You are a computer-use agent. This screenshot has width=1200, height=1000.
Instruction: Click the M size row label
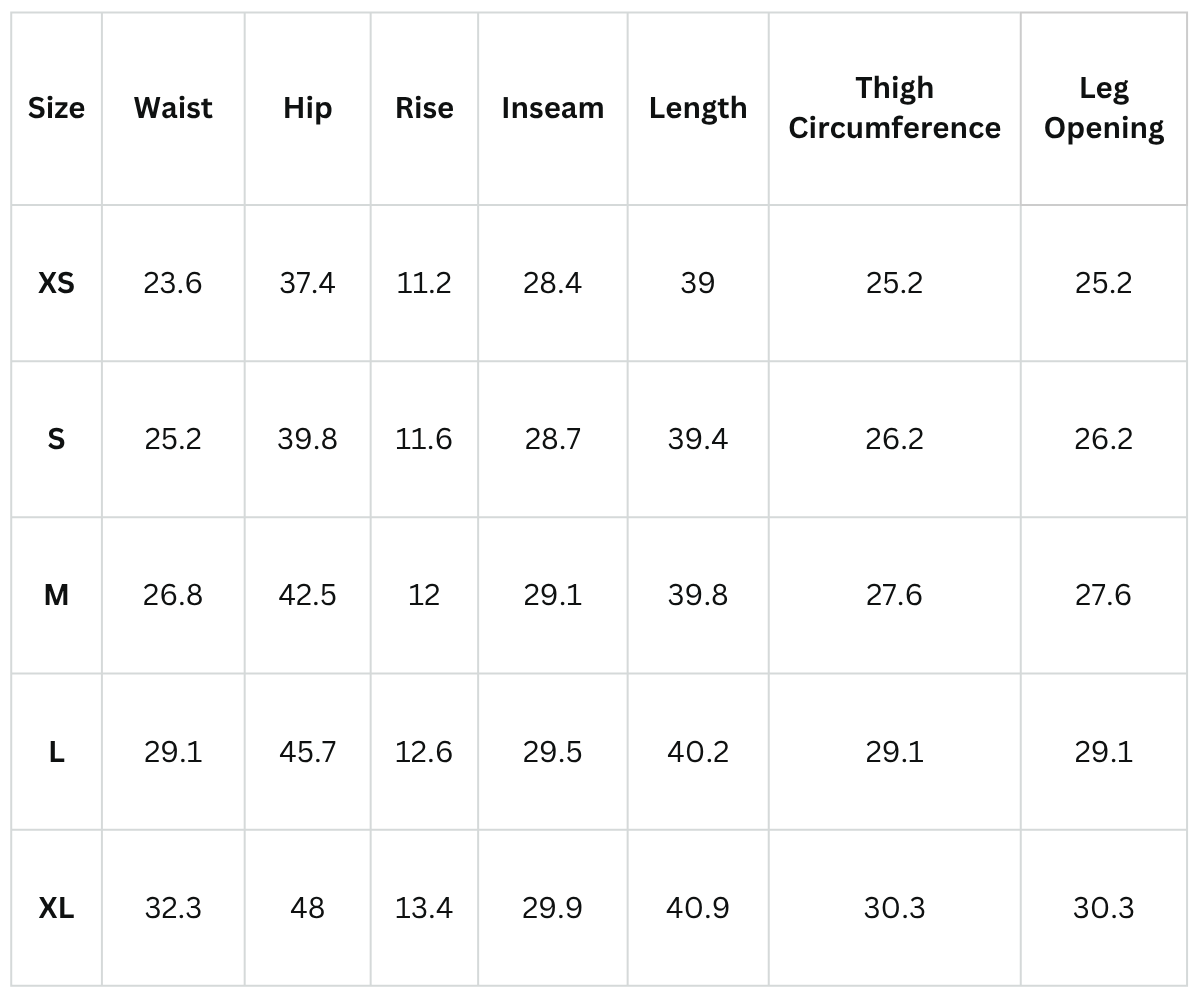pyautogui.click(x=56, y=595)
